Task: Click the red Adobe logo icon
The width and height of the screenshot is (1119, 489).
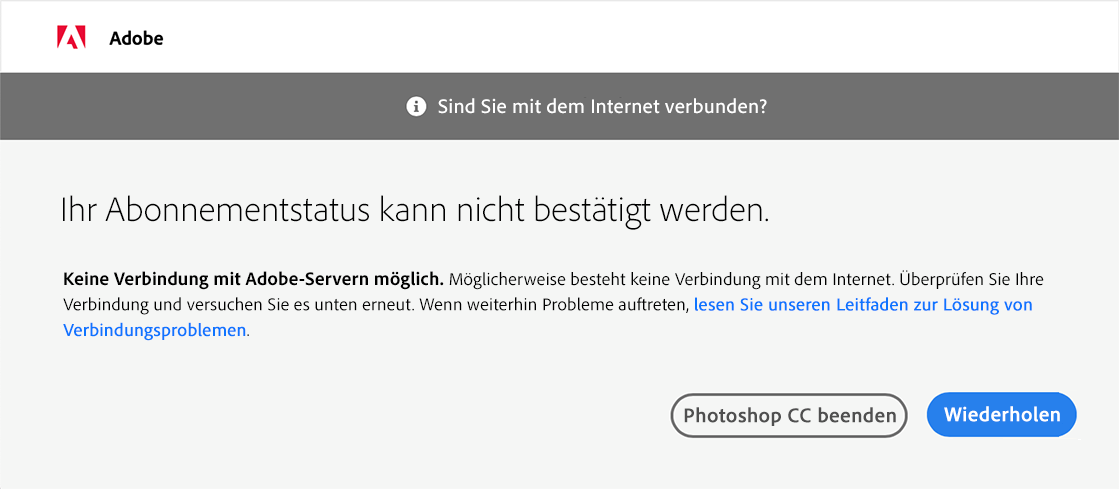Action: click(71, 37)
